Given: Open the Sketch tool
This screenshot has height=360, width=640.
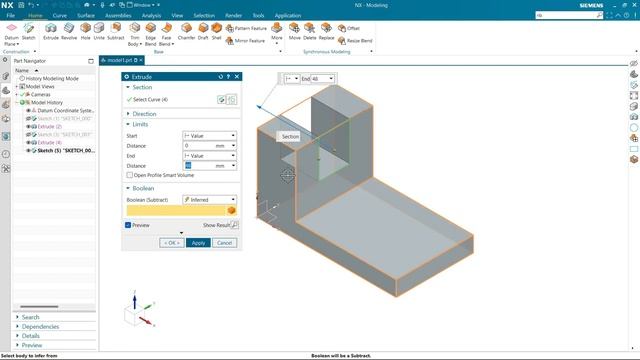Looking at the screenshot, I should (x=29, y=31).
